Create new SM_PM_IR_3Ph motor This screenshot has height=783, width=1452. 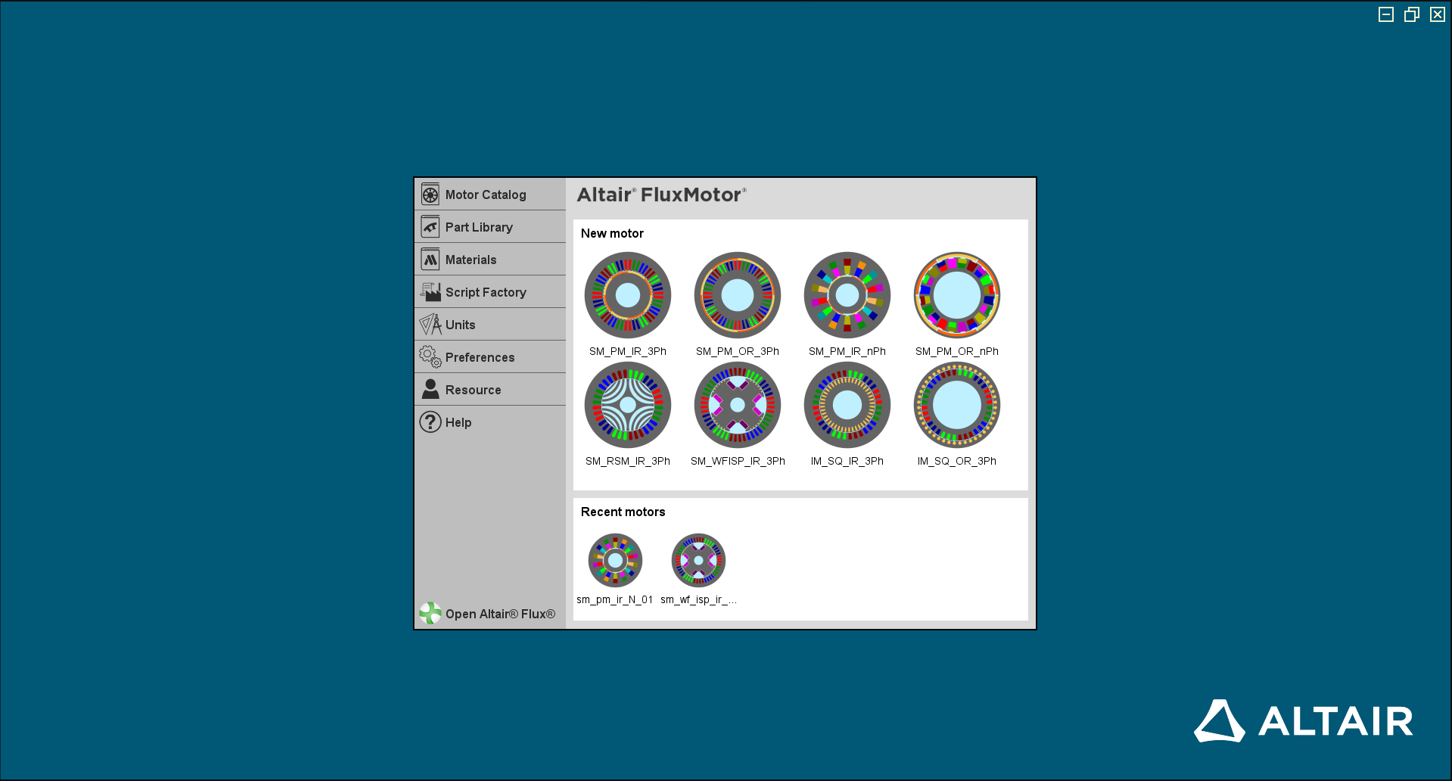pos(627,296)
